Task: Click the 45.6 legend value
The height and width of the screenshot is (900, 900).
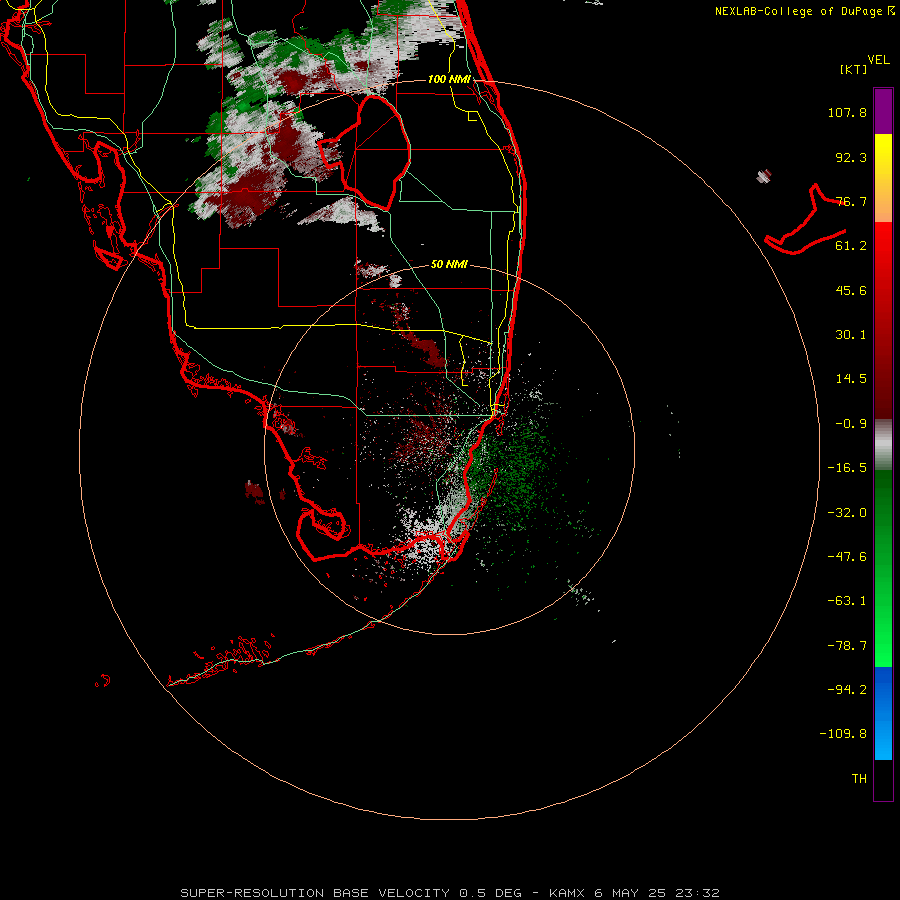Action: tap(851, 290)
